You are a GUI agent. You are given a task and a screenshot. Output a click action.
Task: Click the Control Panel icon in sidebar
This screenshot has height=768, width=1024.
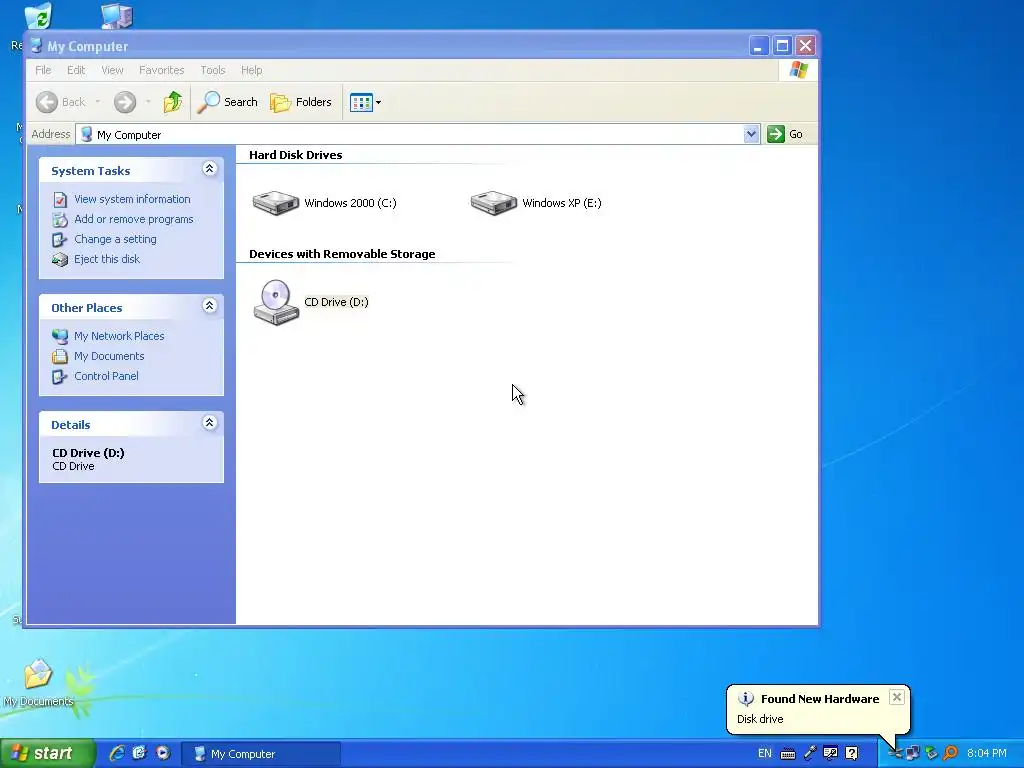(x=60, y=376)
